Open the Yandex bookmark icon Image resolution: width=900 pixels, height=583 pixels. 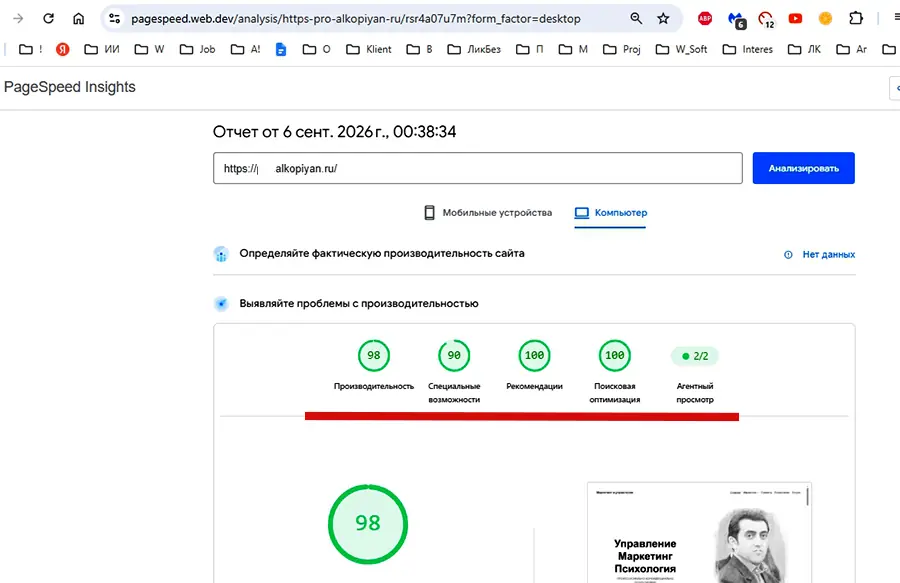coord(63,49)
